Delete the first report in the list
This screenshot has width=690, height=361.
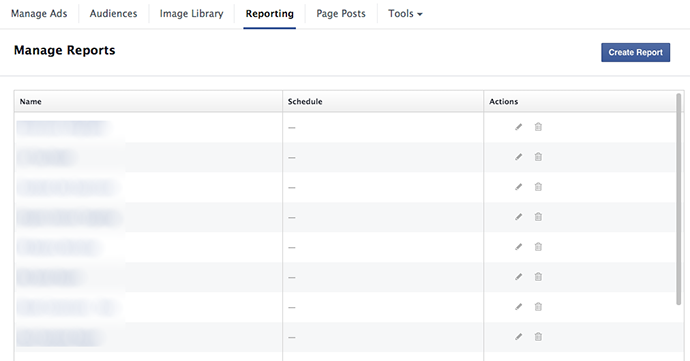[x=538, y=127]
